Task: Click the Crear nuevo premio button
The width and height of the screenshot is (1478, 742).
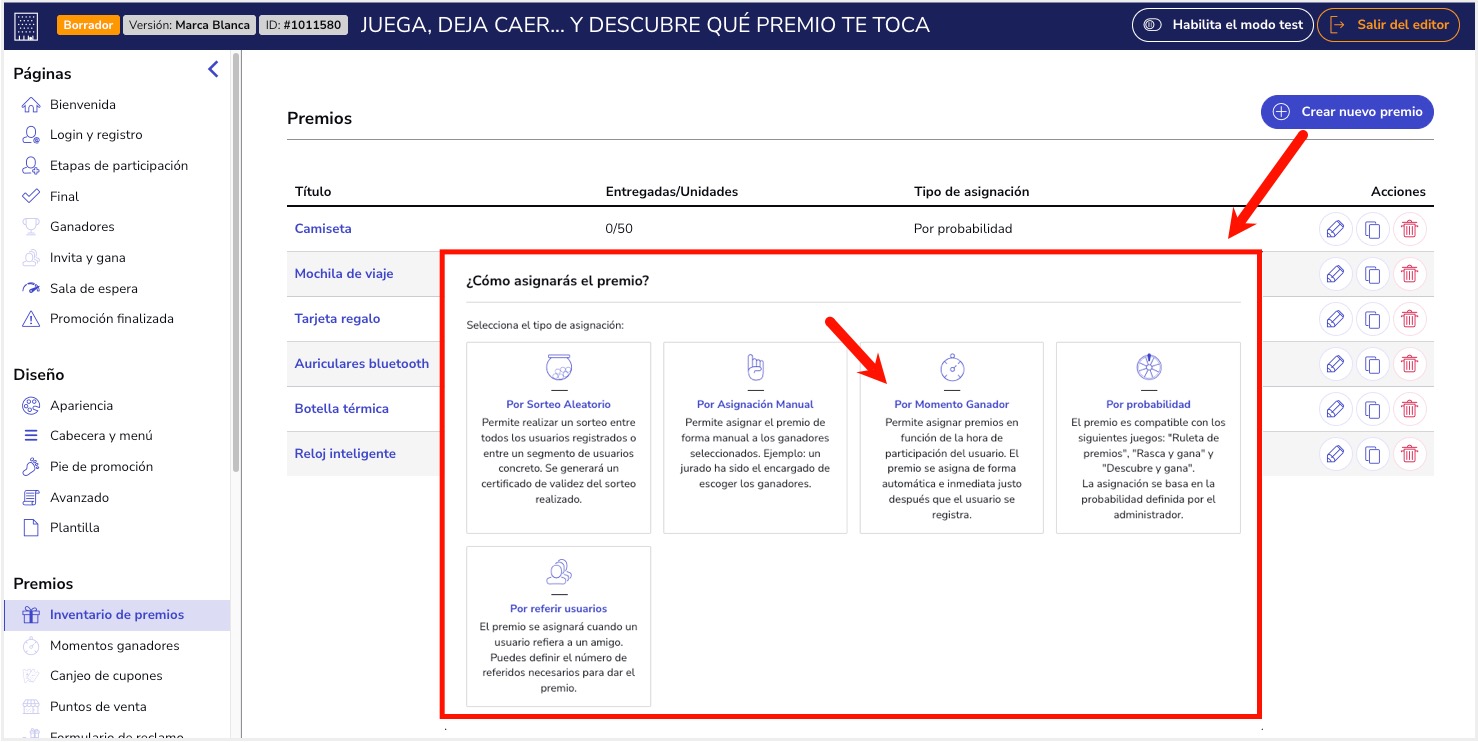Action: click(x=1346, y=112)
